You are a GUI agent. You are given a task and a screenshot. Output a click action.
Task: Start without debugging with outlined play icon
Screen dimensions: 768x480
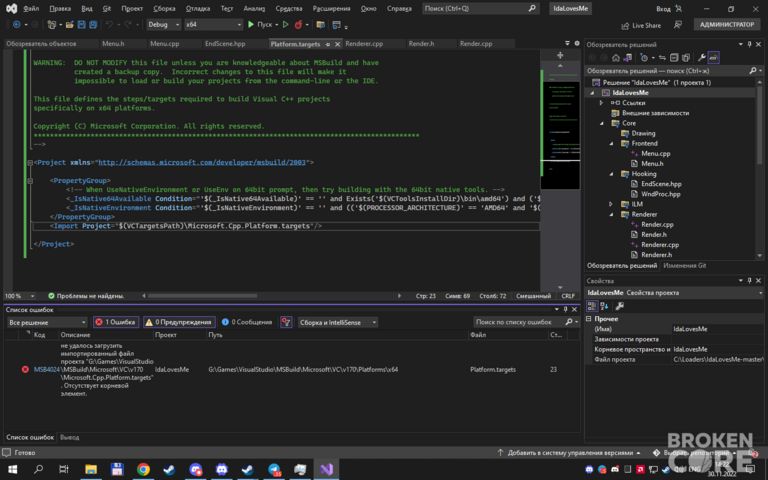286,24
